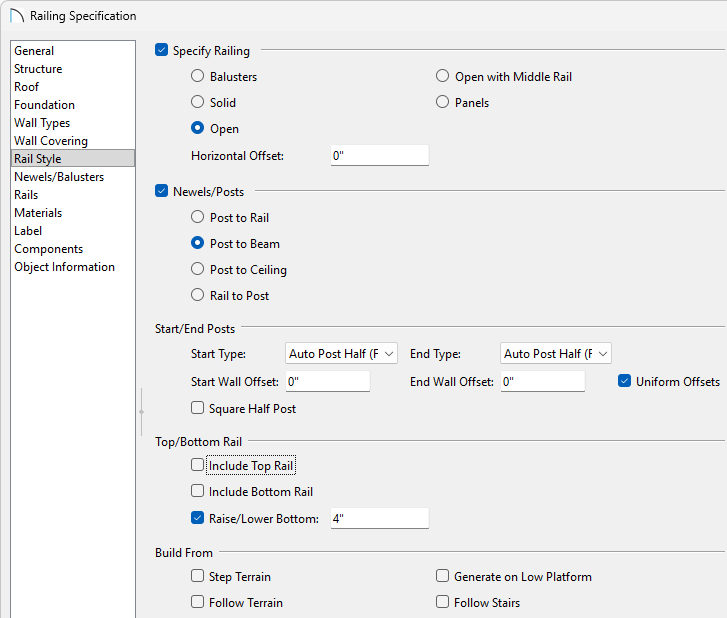Open the Materials panel
This screenshot has width=727, height=618.
point(73,213)
